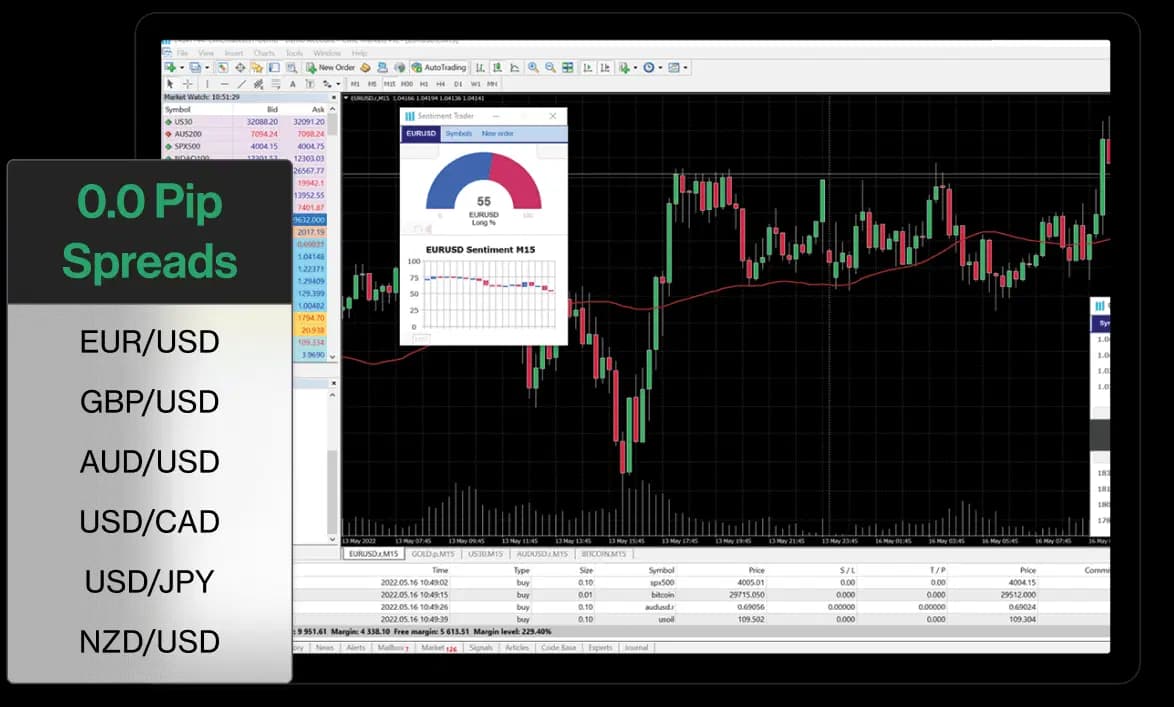Select the crosshair cursor tool
1174x707 pixels.
(187, 84)
